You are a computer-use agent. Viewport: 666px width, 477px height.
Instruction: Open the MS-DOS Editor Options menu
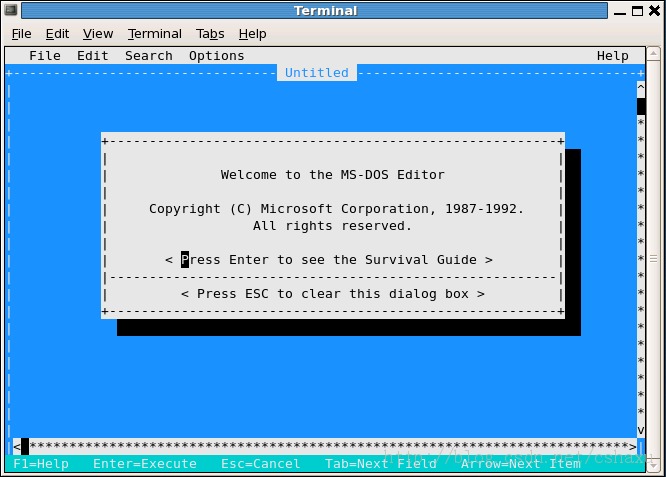point(217,56)
